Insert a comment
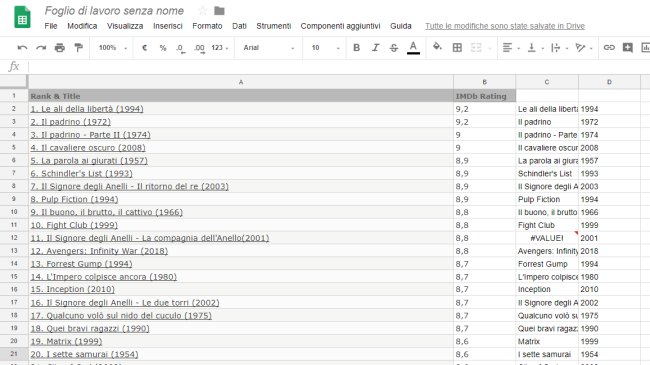 coord(628,48)
